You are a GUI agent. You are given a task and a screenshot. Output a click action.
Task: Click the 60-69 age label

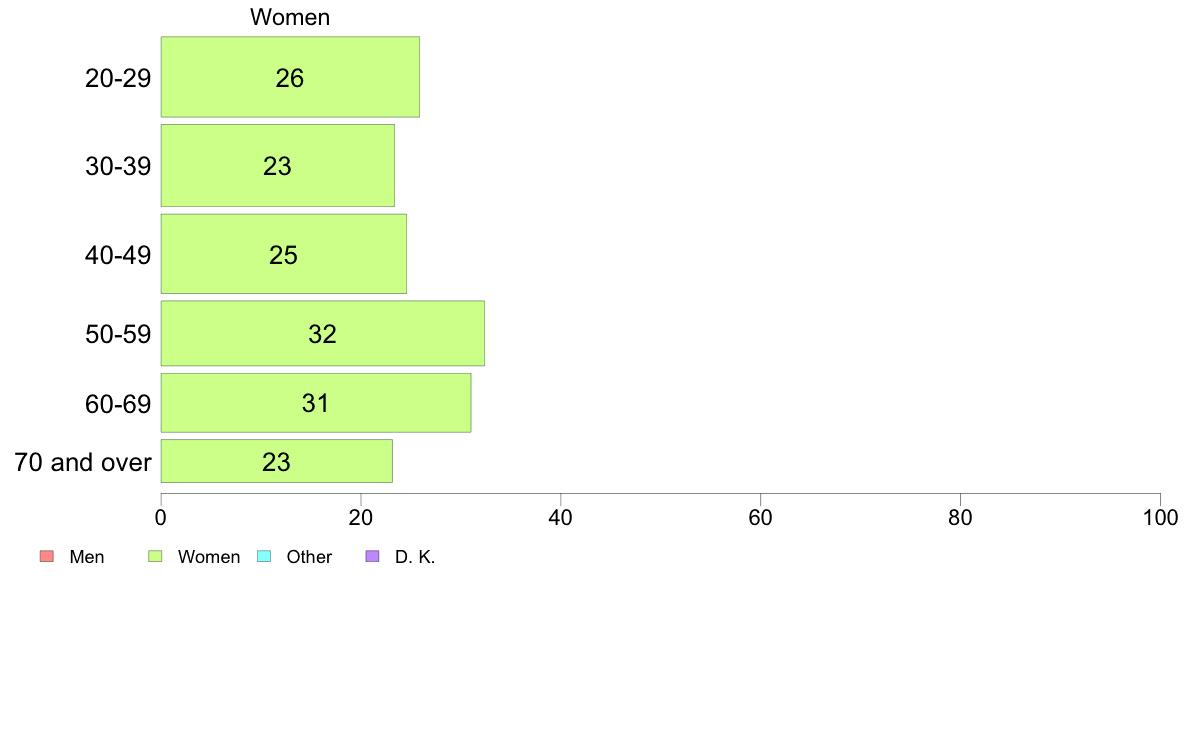pyautogui.click(x=118, y=404)
